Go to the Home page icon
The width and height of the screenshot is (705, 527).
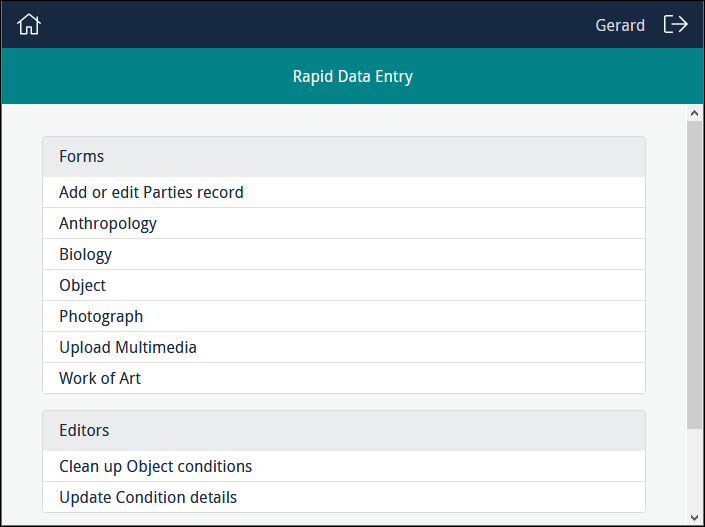[x=29, y=25]
